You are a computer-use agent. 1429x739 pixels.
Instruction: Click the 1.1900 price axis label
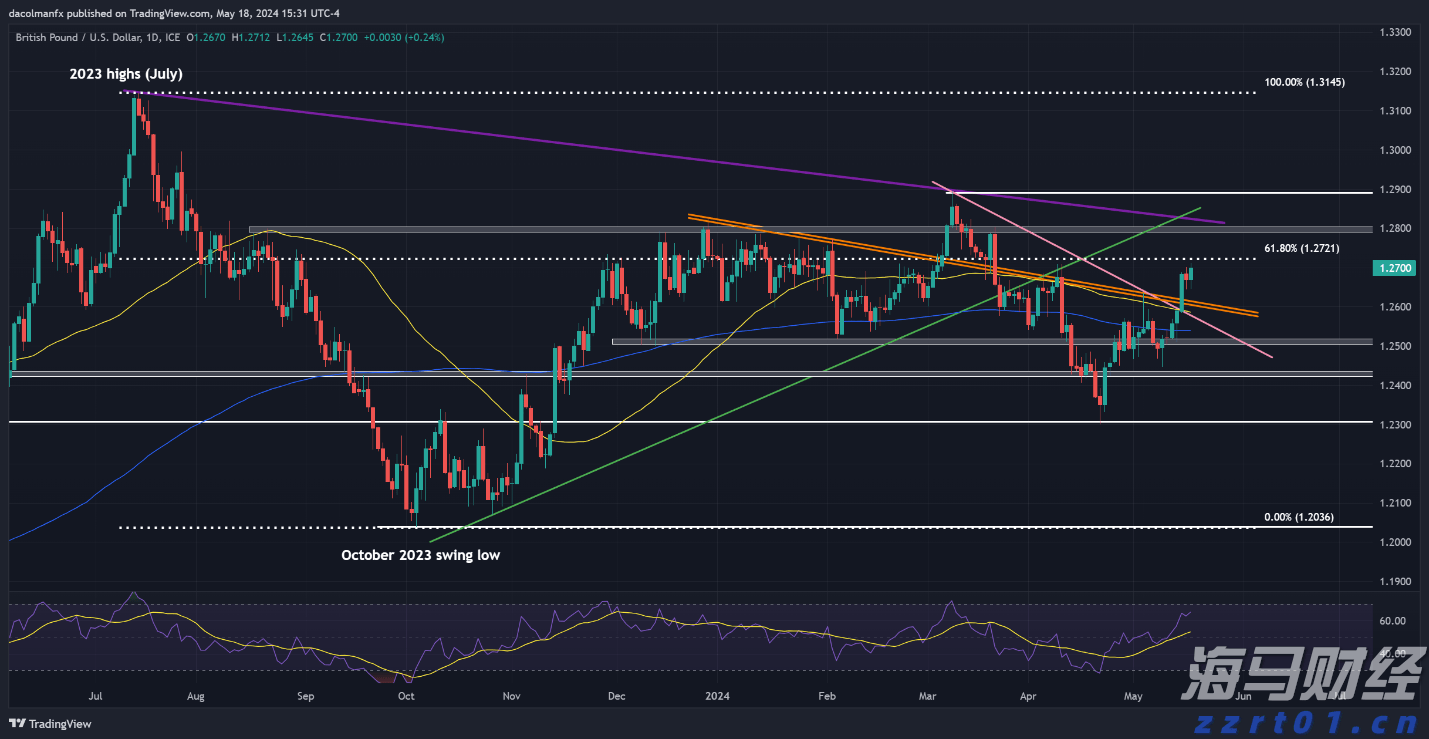(1394, 581)
